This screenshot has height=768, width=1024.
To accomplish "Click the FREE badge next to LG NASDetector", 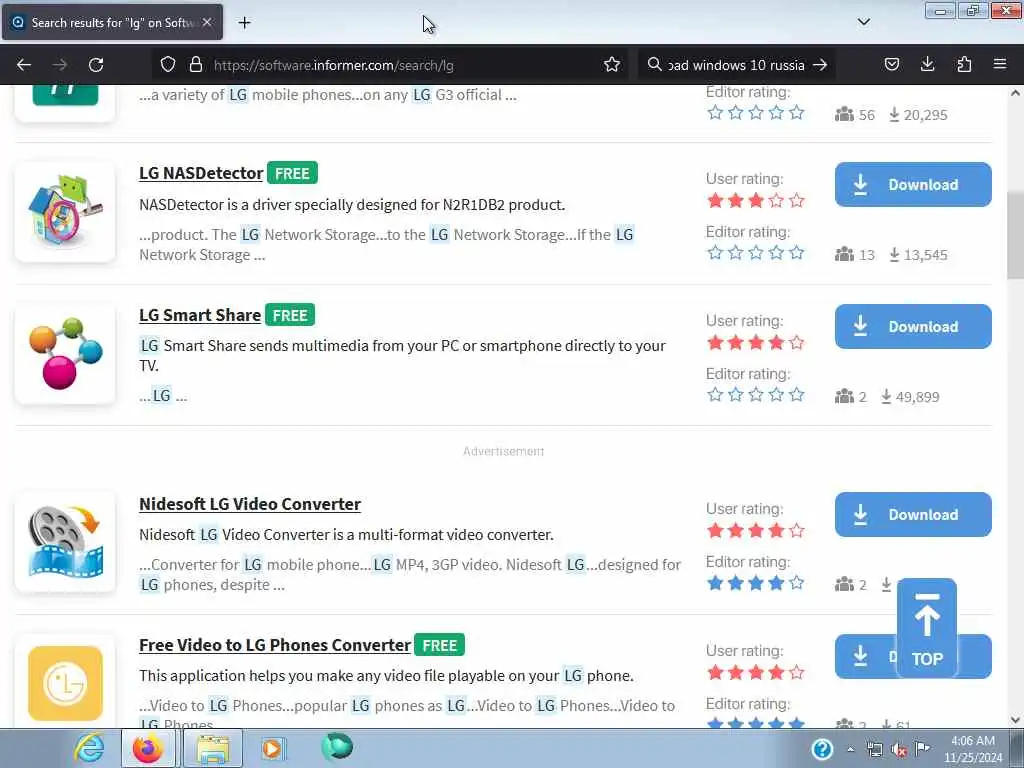I will 292,173.
